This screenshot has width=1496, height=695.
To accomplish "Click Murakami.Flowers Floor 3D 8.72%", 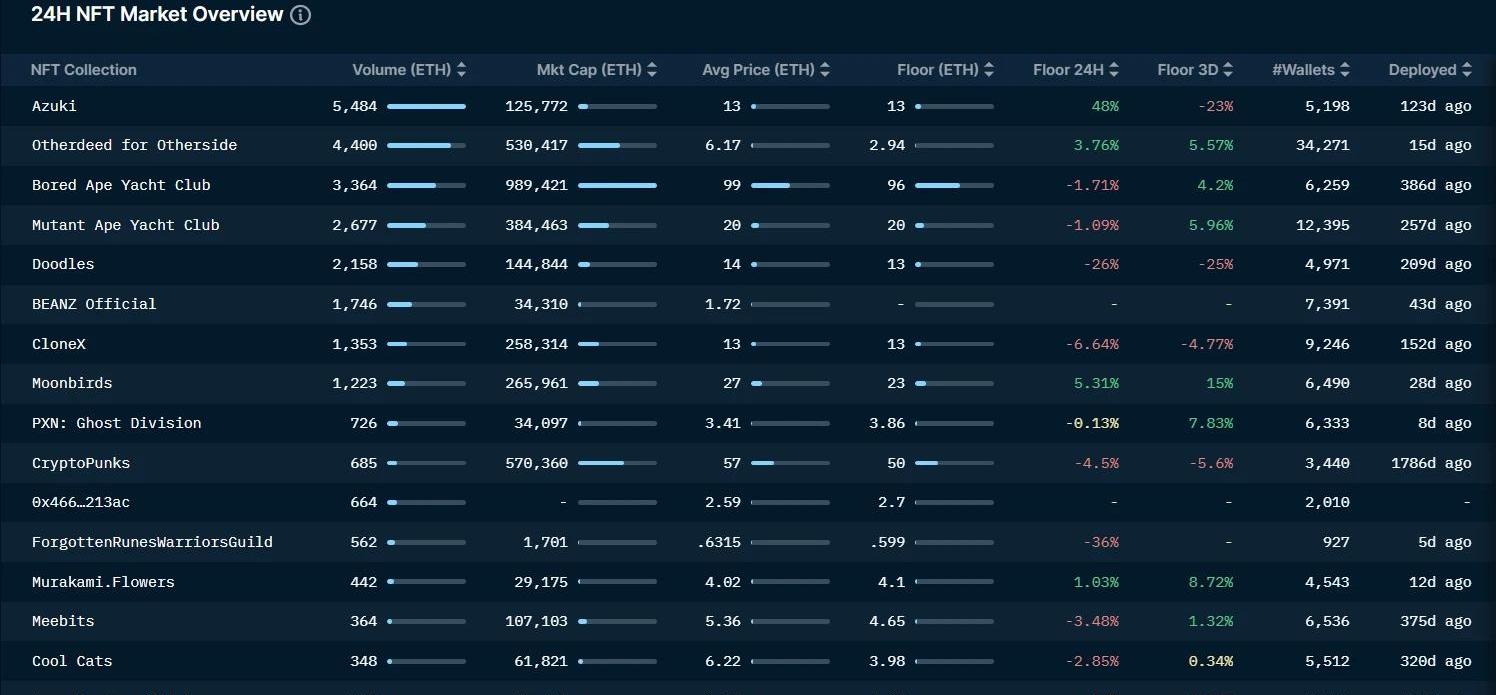I will [1210, 582].
